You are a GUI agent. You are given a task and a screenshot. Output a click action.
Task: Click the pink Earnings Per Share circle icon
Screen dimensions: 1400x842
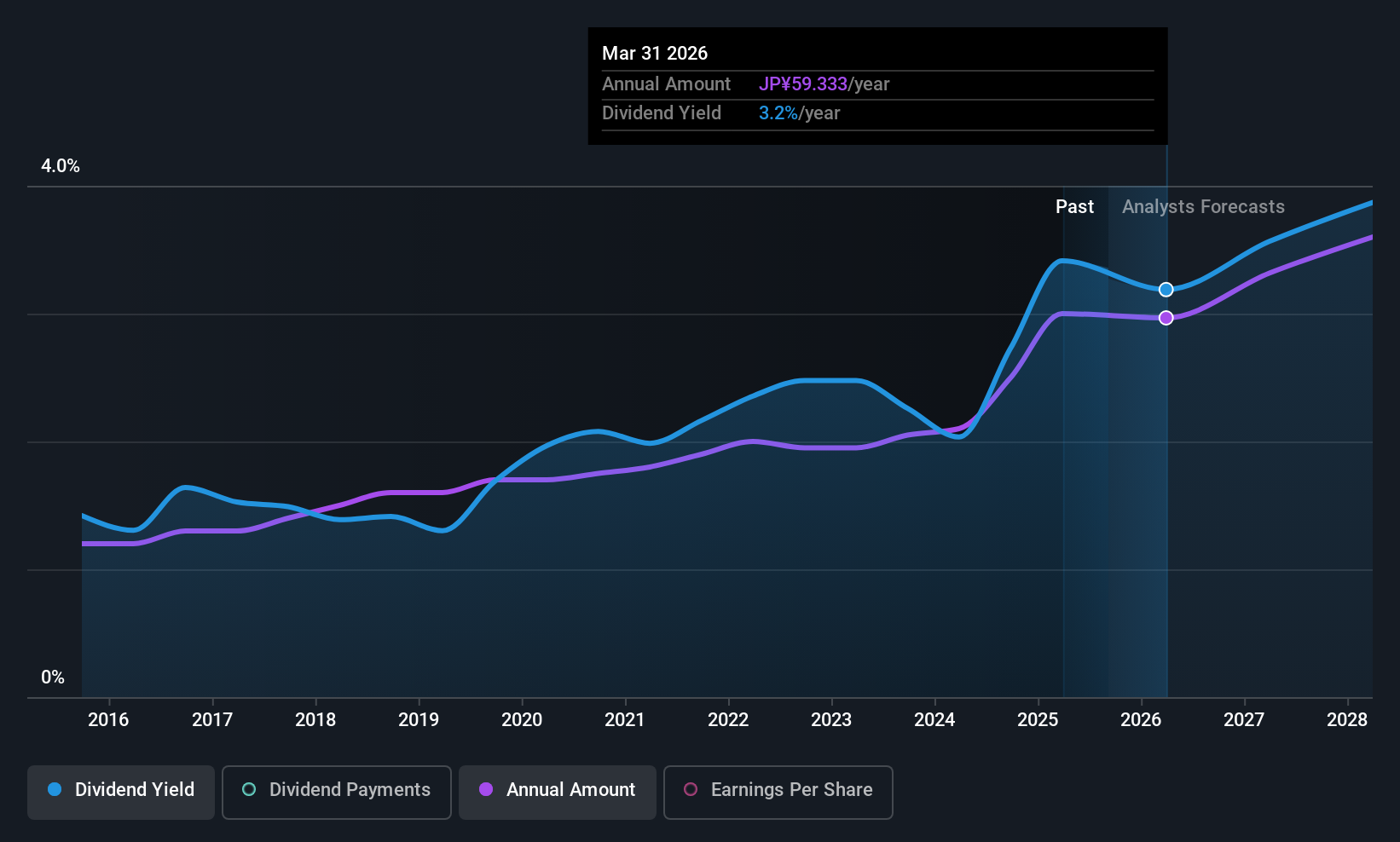tap(691, 789)
